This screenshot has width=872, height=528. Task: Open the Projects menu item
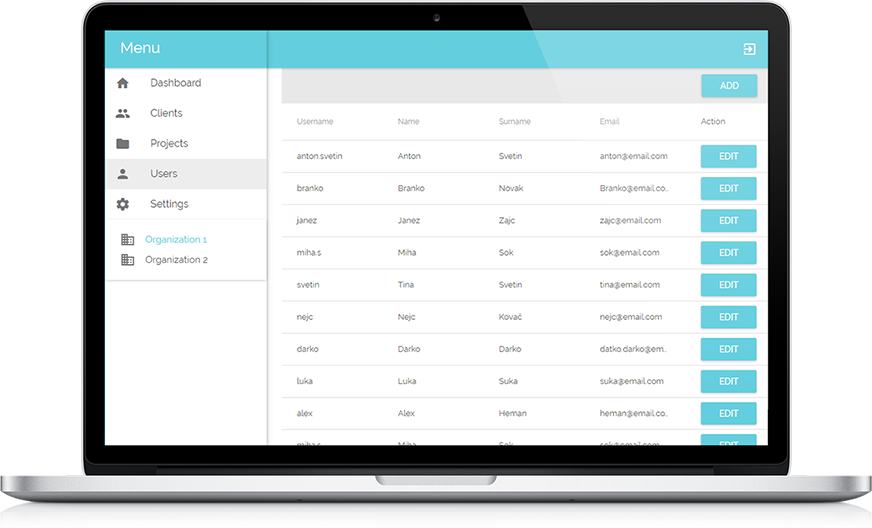point(169,143)
